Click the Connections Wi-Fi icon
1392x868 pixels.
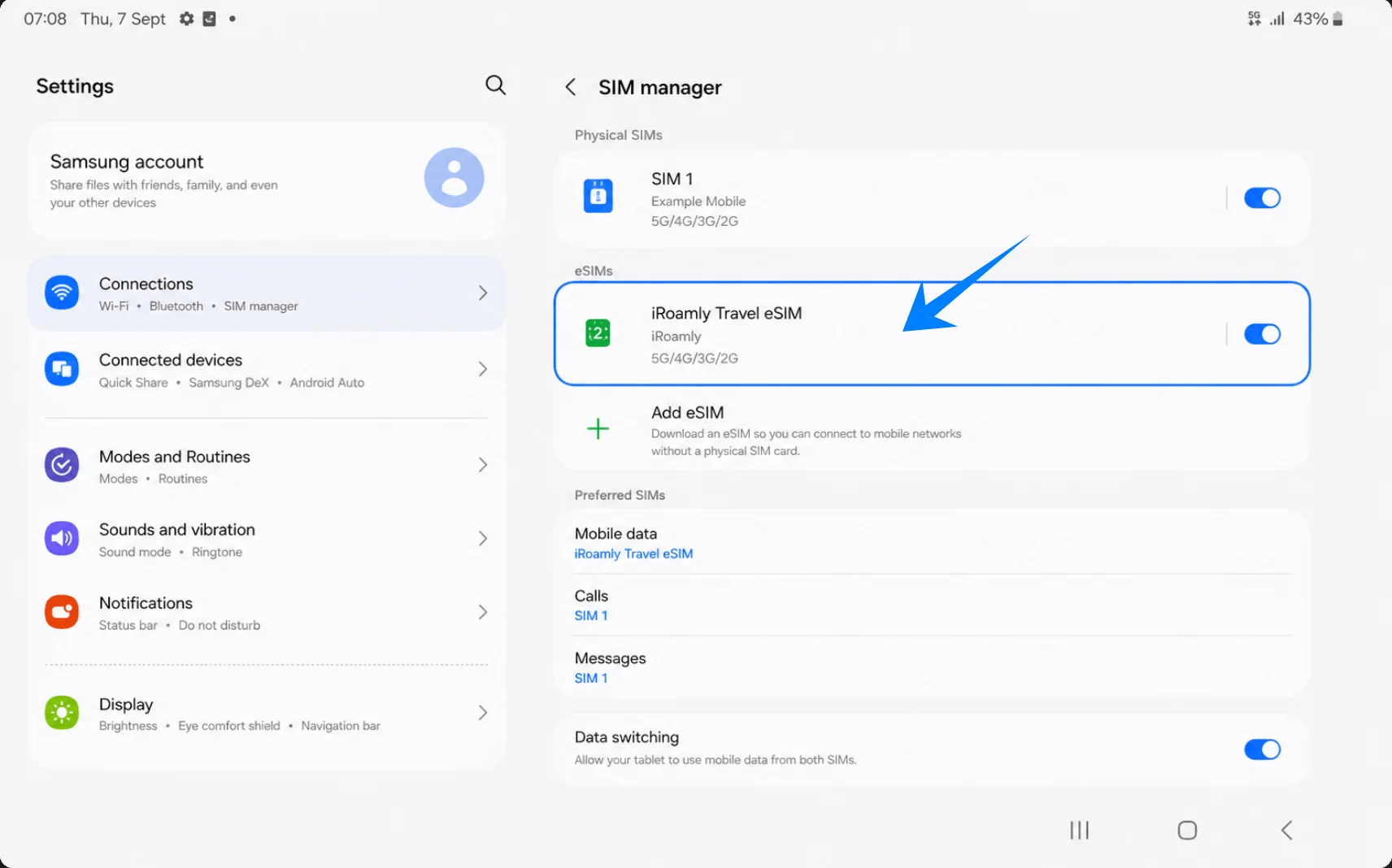(x=62, y=293)
